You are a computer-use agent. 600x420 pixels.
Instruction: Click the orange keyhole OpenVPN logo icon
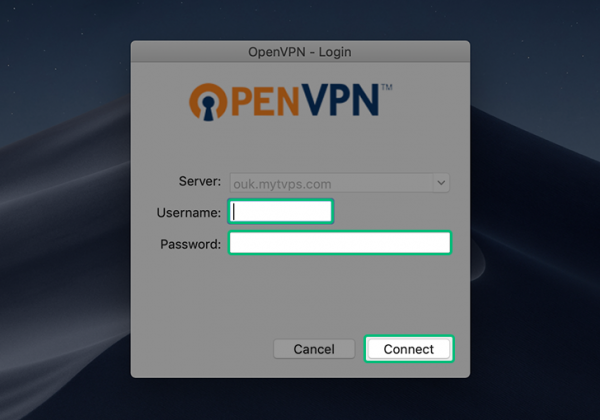(208, 102)
